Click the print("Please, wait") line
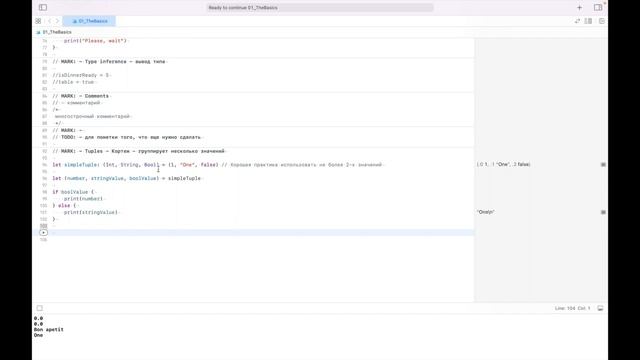The width and height of the screenshot is (640, 360). pyautogui.click(x=95, y=41)
